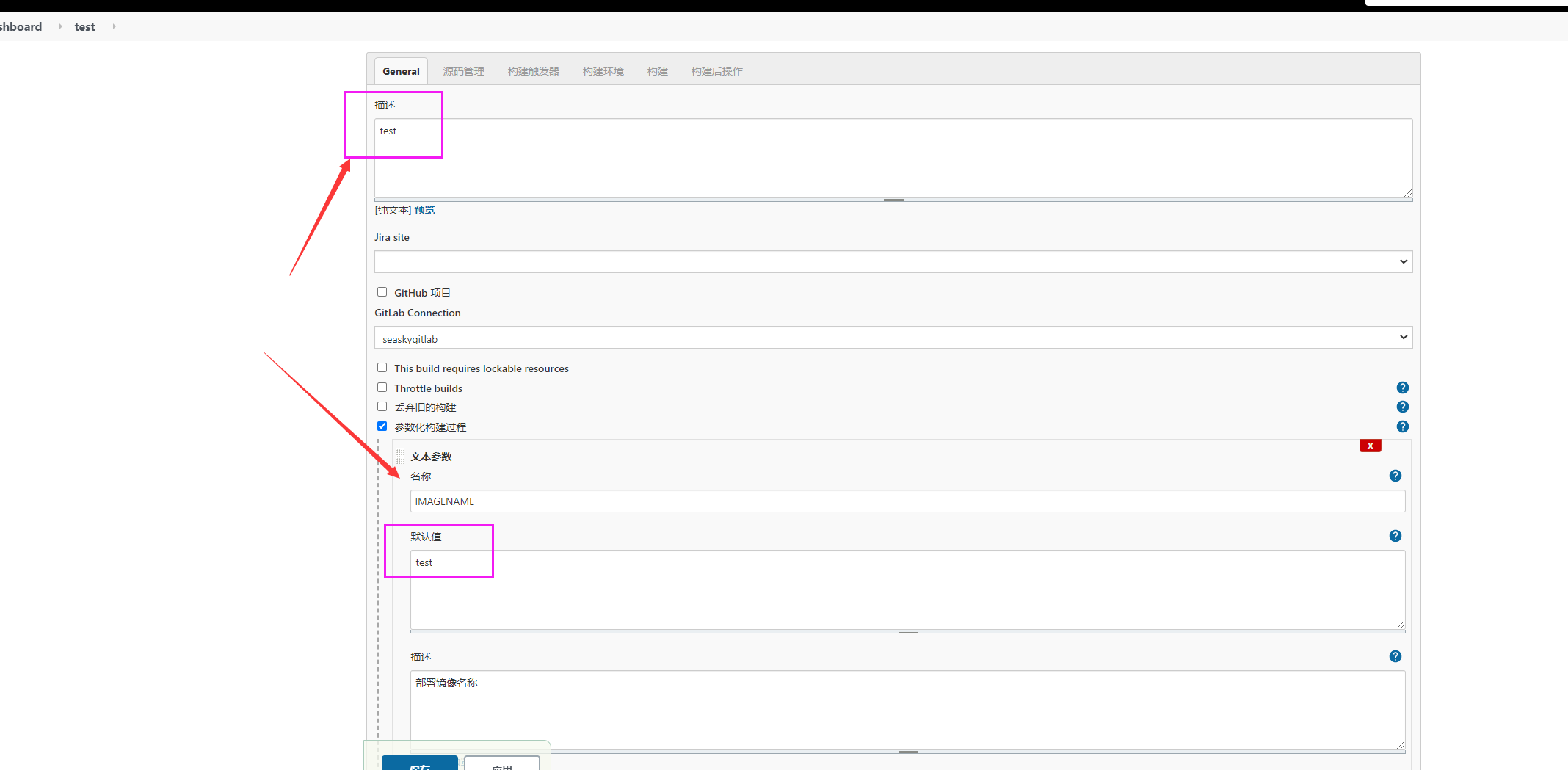Screen dimensions: 1568x770
Task: Enable the GitHub 项目 checkbox
Action: coord(382,292)
